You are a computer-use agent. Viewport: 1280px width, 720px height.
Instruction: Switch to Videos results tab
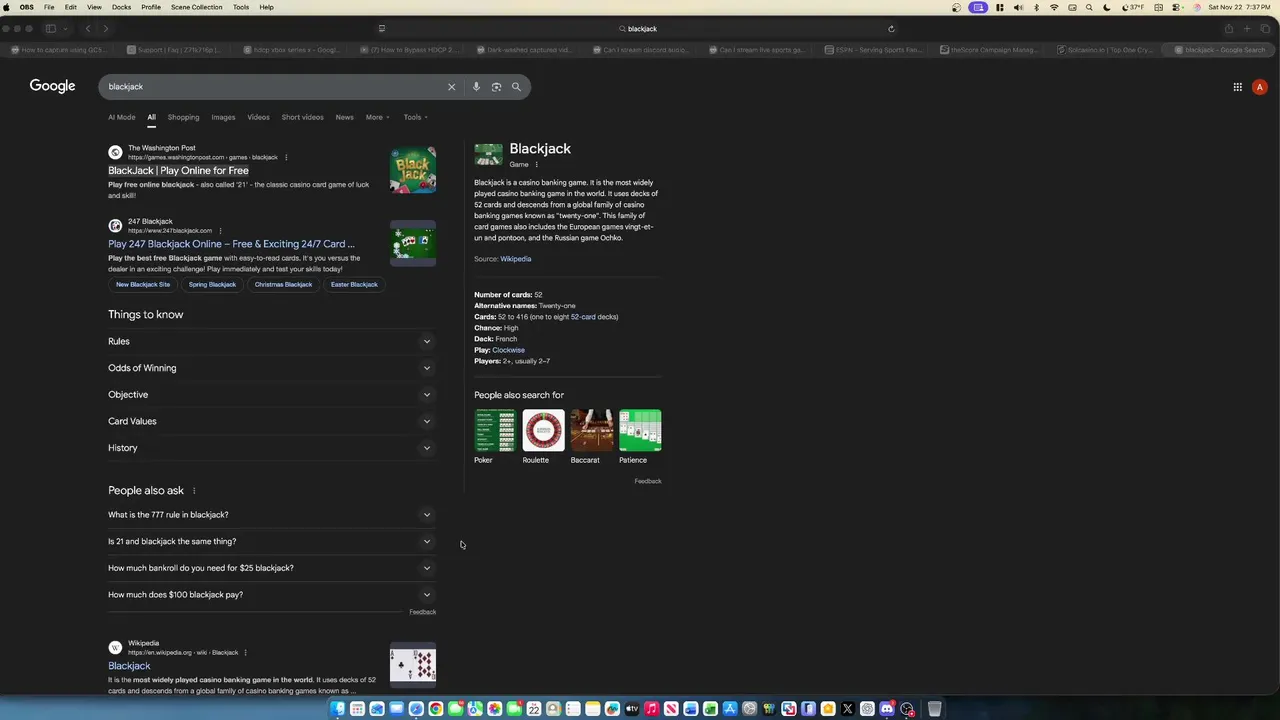click(258, 117)
